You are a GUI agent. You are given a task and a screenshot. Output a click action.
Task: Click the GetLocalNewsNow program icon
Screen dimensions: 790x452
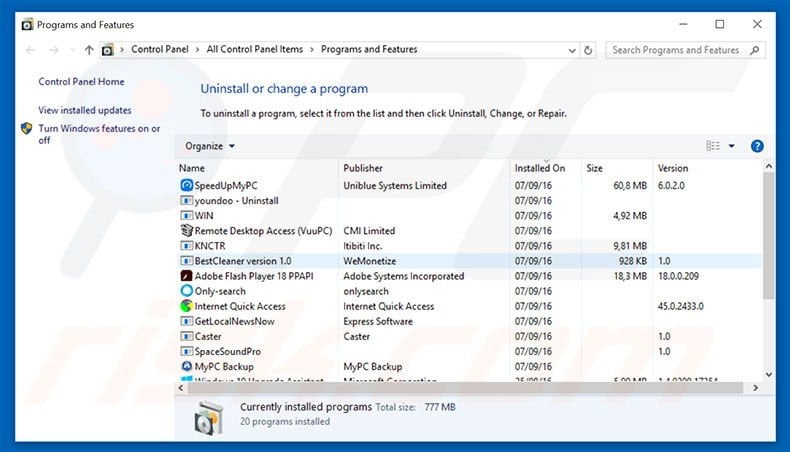186,321
